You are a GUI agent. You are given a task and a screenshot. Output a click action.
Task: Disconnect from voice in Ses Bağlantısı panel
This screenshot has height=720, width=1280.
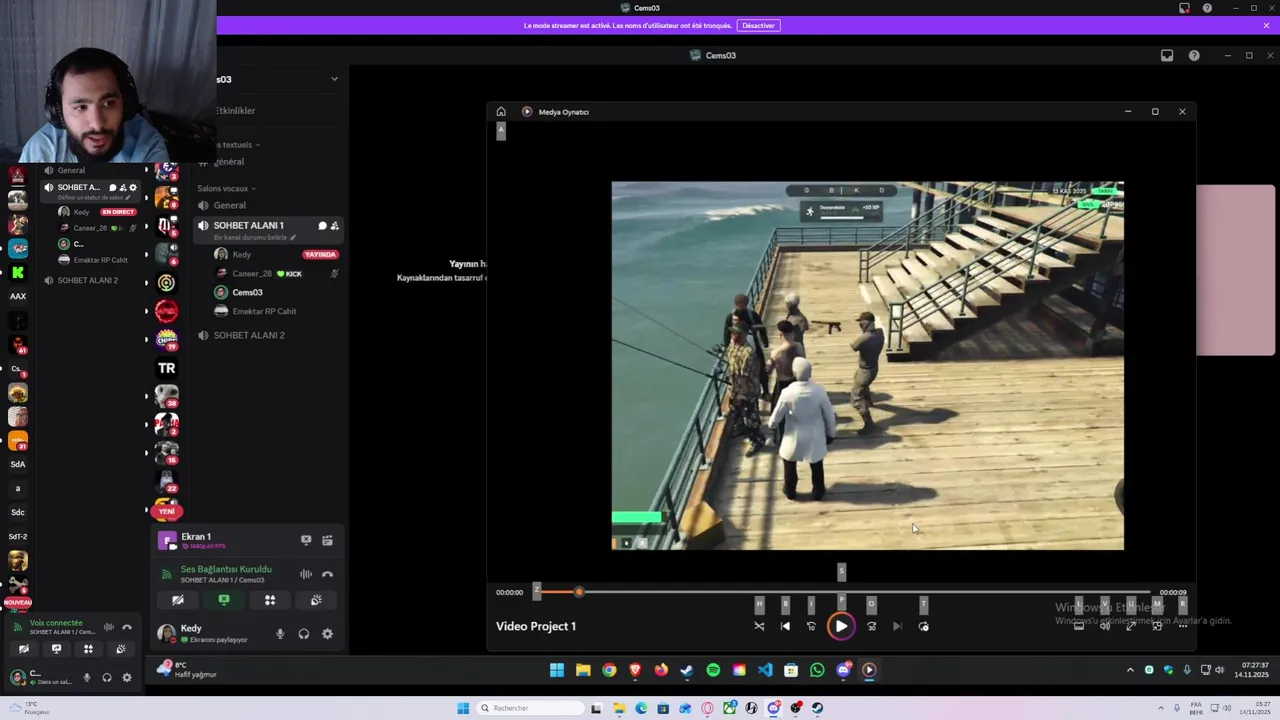point(327,574)
